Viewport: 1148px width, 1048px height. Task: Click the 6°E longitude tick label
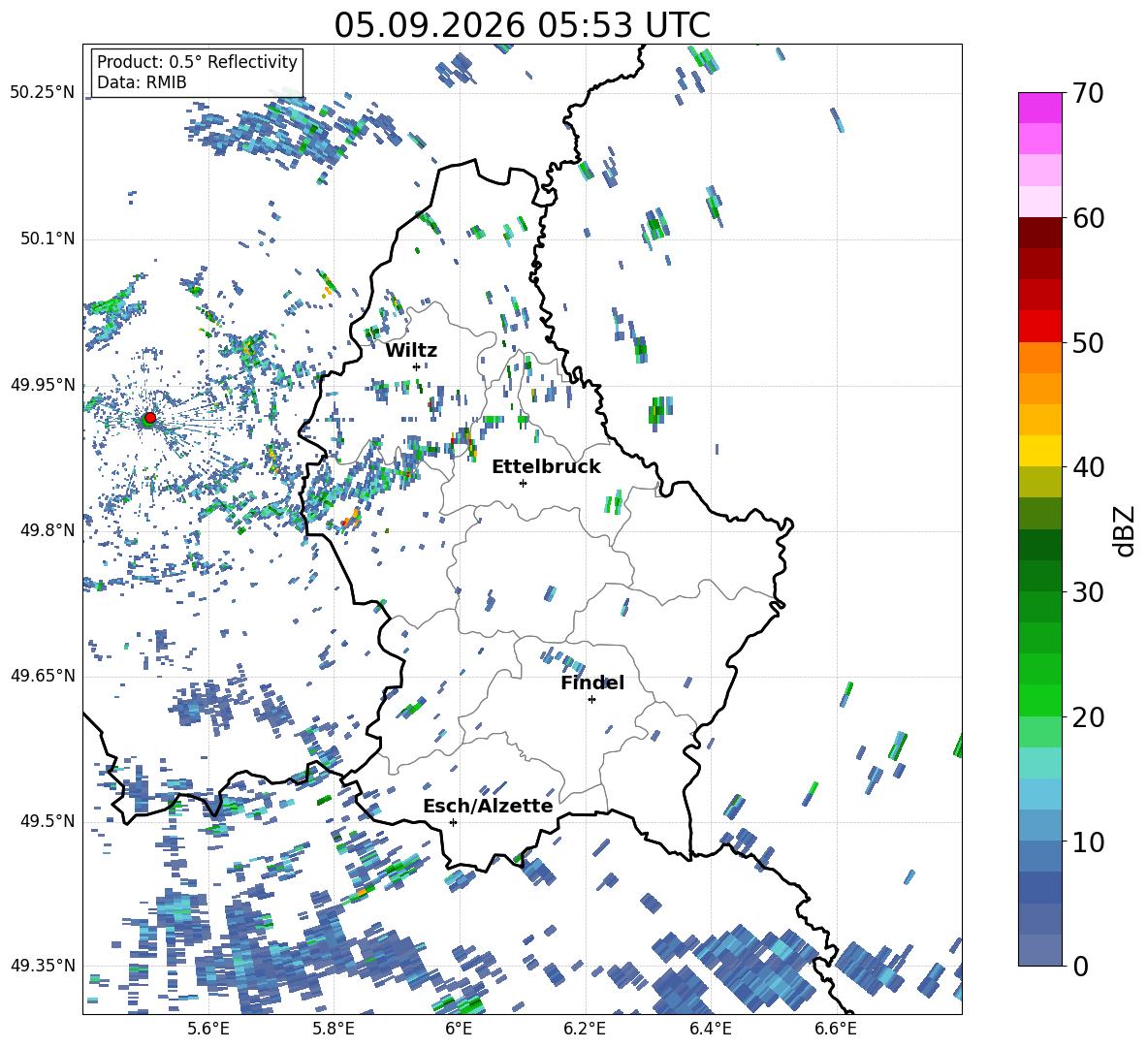459,1029
